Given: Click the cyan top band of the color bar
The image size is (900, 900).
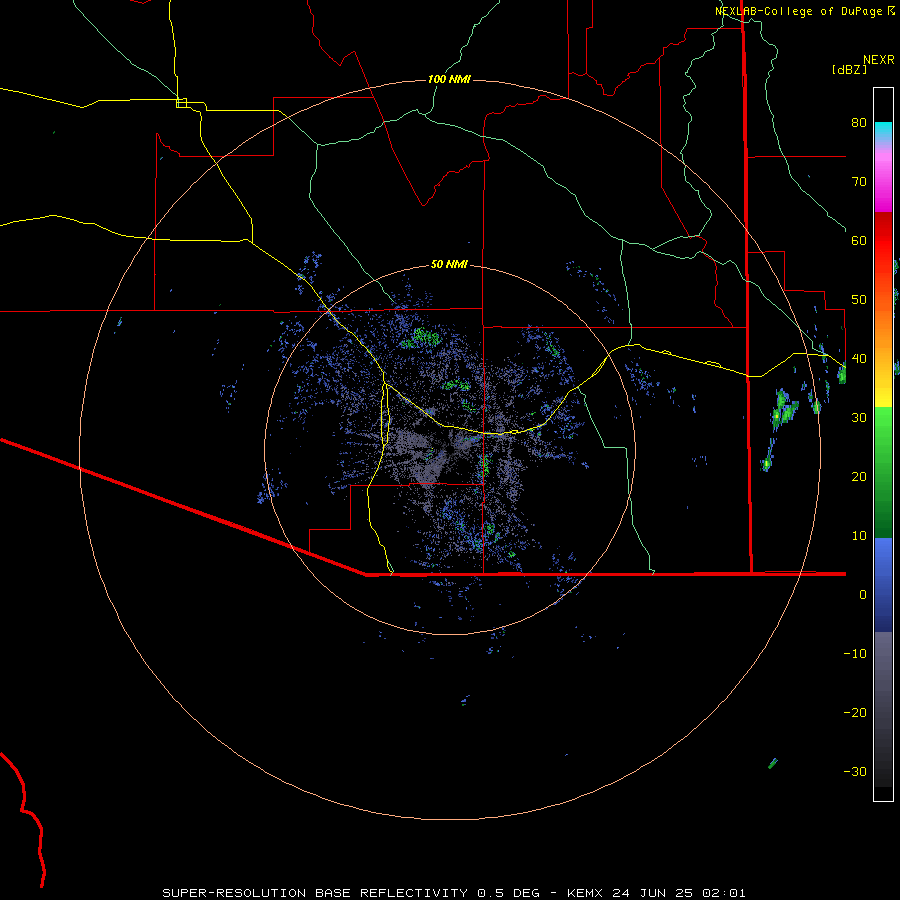Looking at the screenshot, I should pos(883,131).
